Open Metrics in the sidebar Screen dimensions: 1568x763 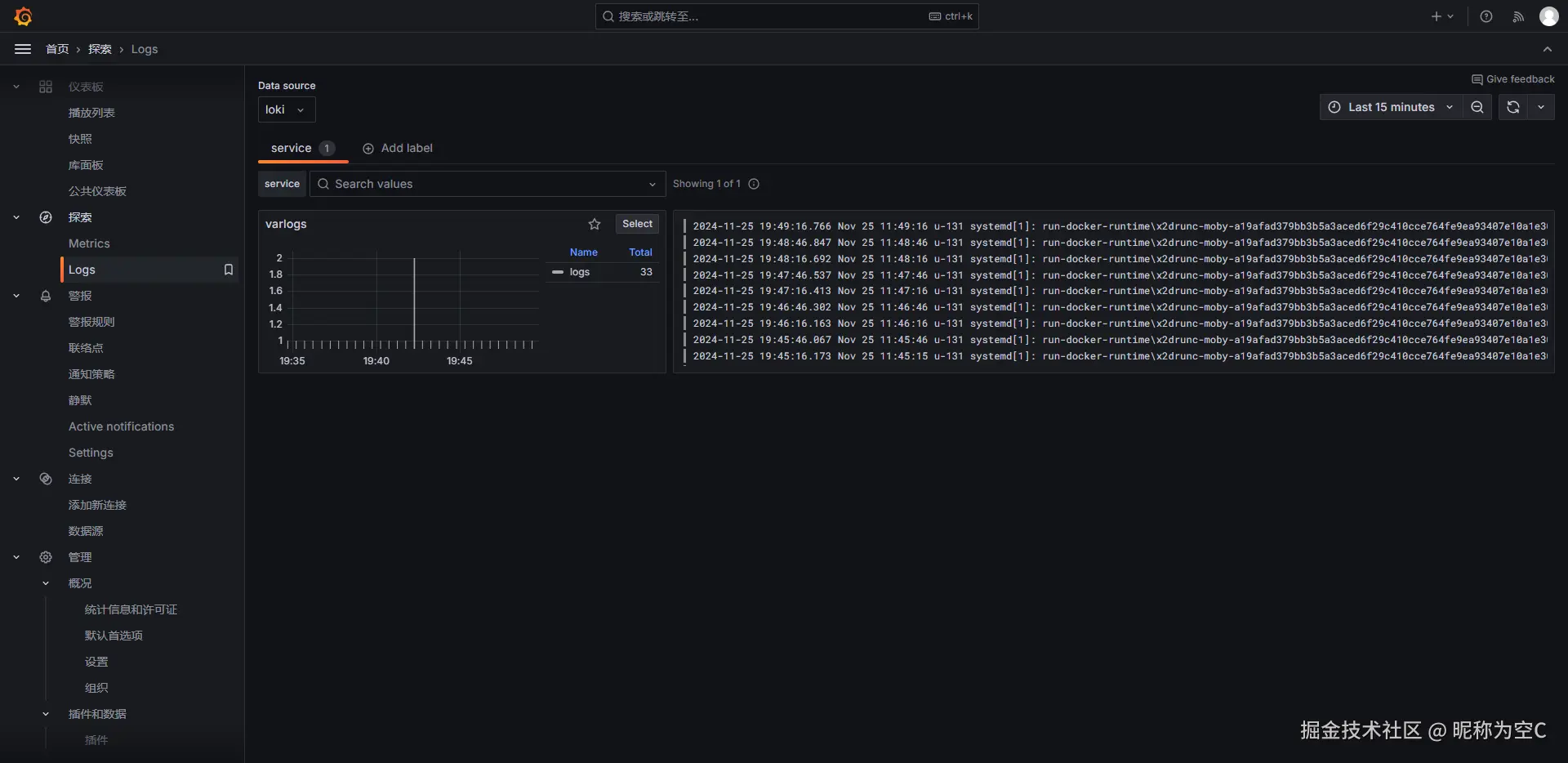pos(89,243)
